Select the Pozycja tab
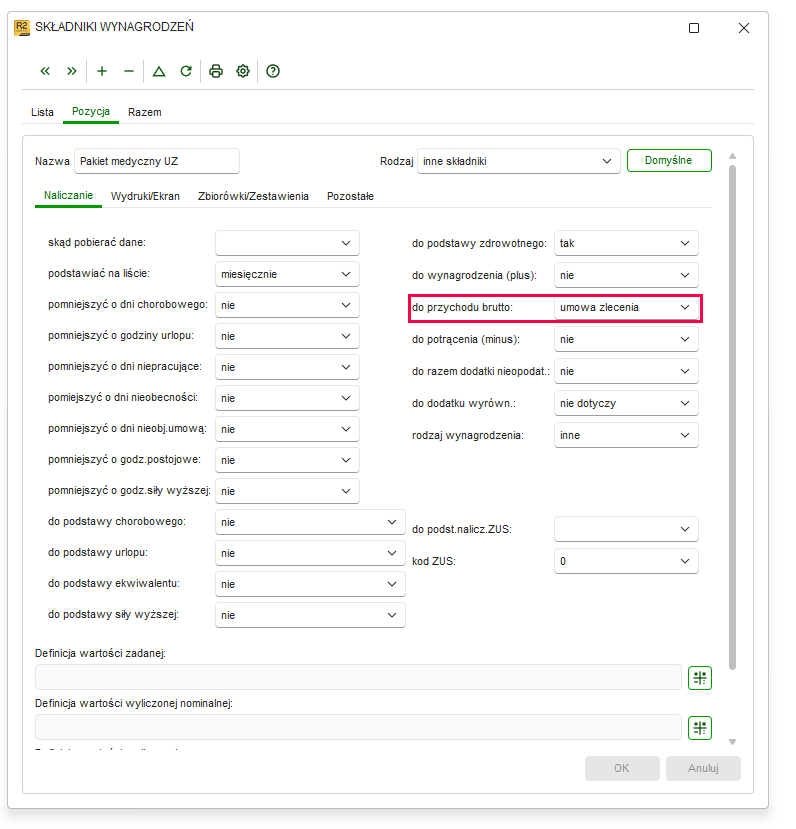The height and width of the screenshot is (829, 796). 91,112
